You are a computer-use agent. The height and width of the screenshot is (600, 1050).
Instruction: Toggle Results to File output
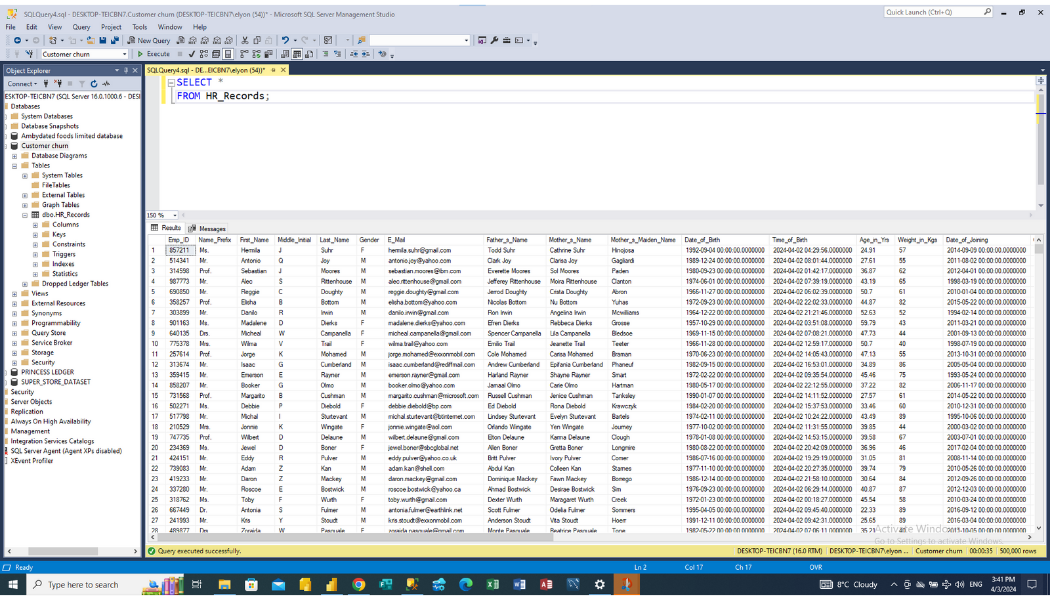point(308,52)
